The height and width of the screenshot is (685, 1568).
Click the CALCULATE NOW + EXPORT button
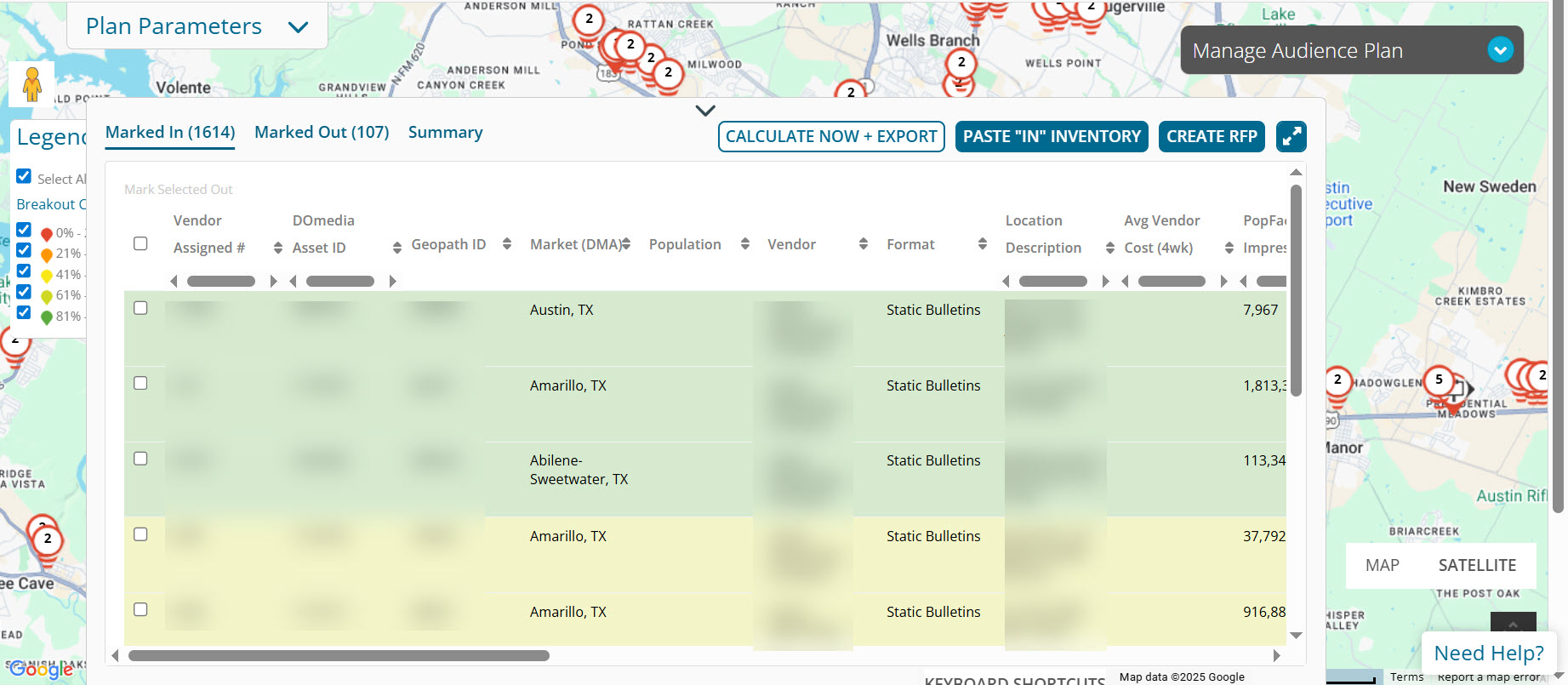tap(830, 136)
